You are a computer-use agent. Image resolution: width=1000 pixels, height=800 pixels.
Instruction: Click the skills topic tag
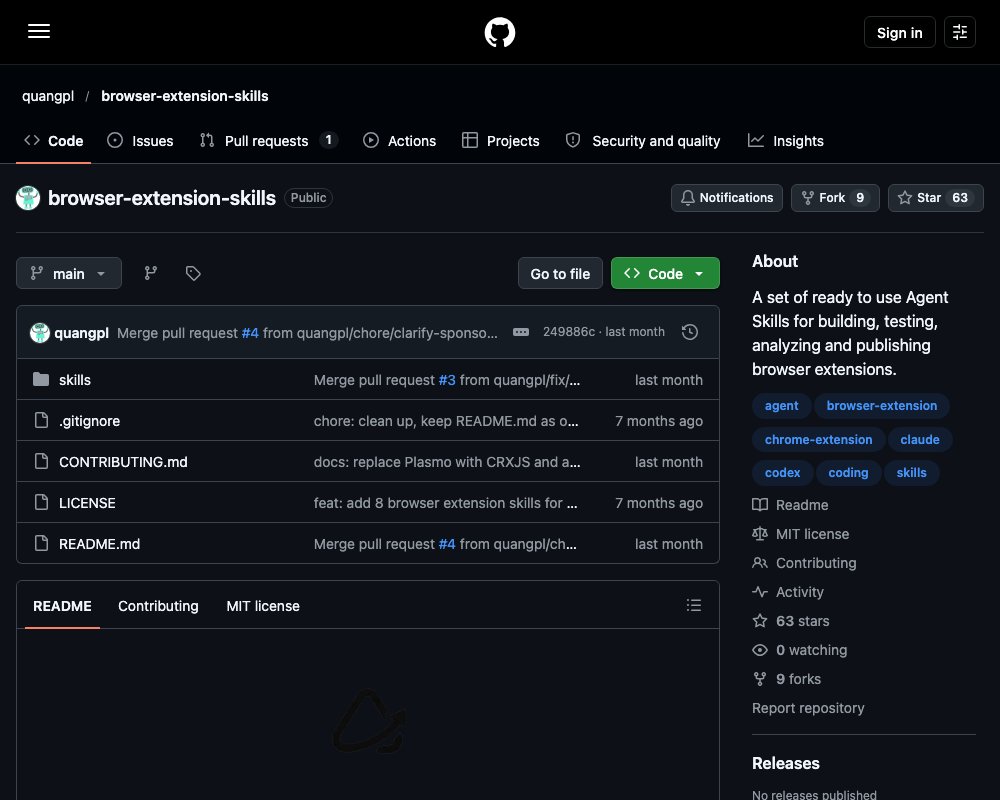click(x=911, y=473)
